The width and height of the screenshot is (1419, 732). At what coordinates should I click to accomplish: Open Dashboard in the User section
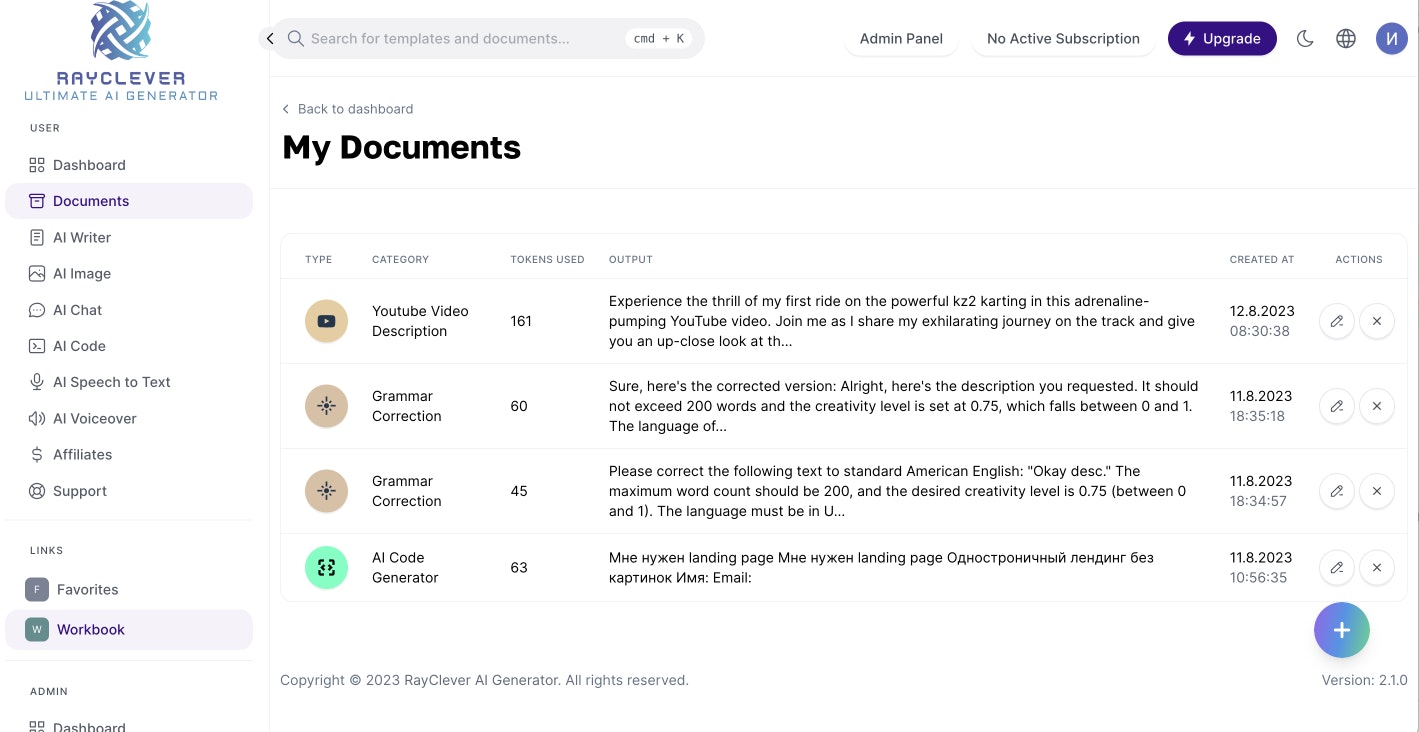click(129, 165)
